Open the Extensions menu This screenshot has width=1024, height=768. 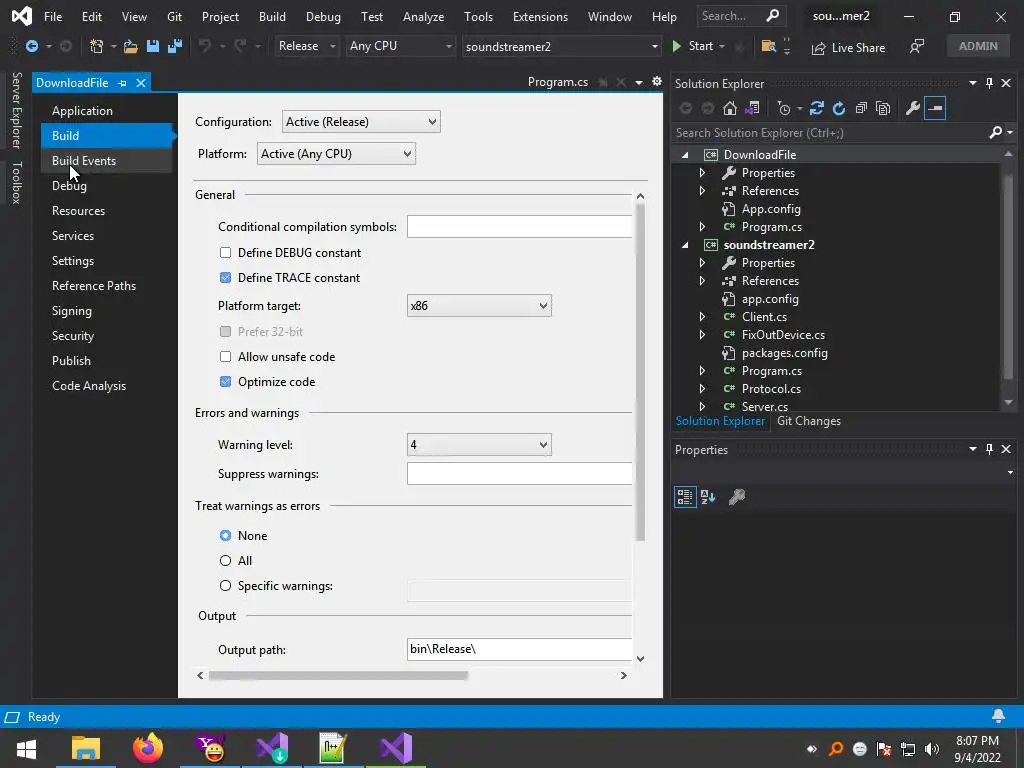pyautogui.click(x=540, y=16)
